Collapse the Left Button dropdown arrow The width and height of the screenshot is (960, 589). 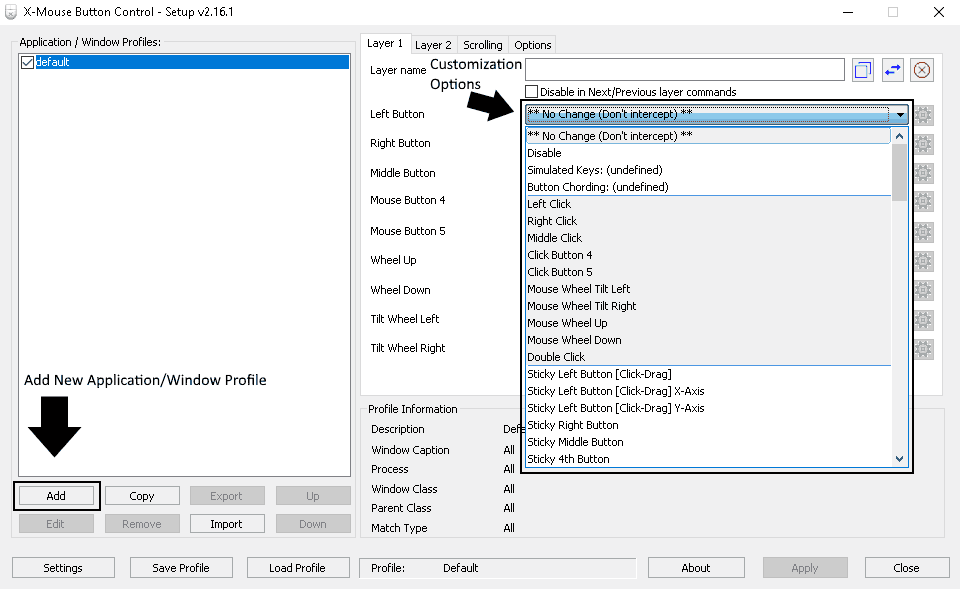tap(900, 114)
